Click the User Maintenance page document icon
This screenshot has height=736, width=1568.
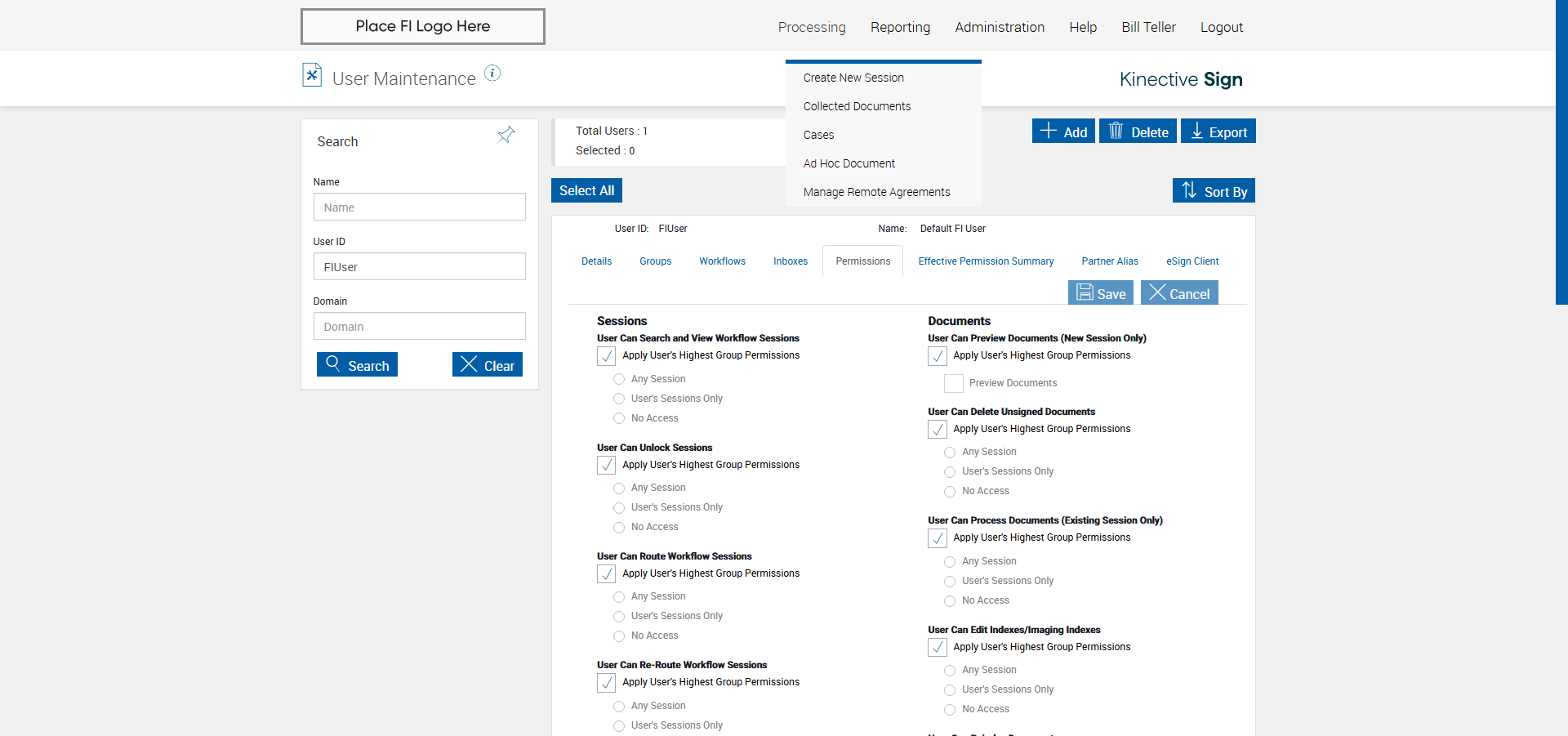coord(312,75)
